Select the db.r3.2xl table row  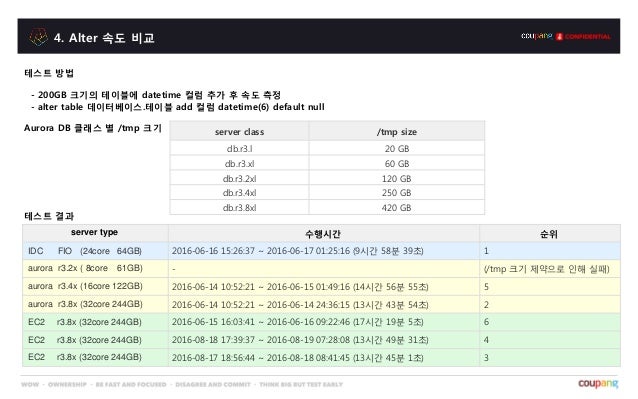tap(327, 178)
